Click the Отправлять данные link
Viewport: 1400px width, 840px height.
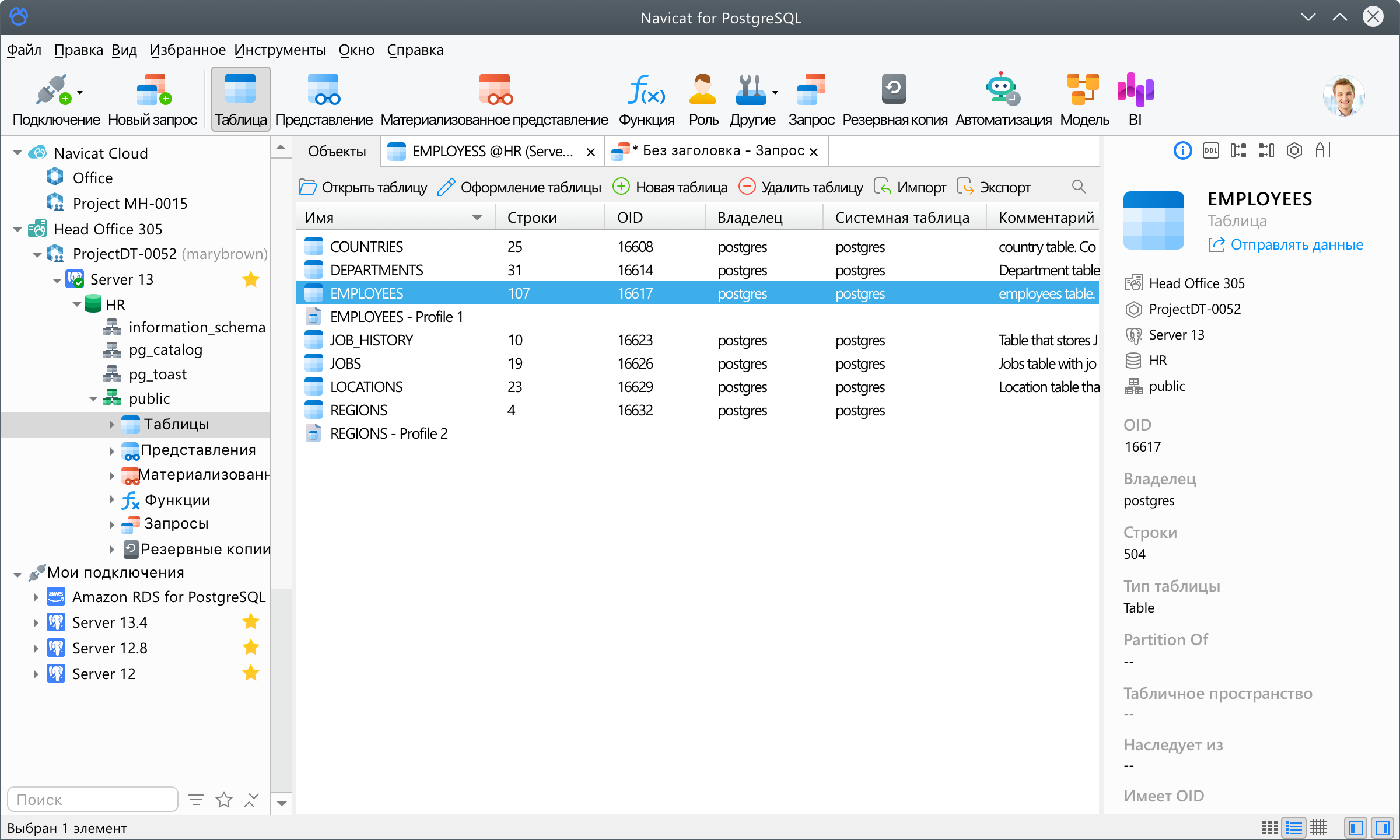point(1286,245)
